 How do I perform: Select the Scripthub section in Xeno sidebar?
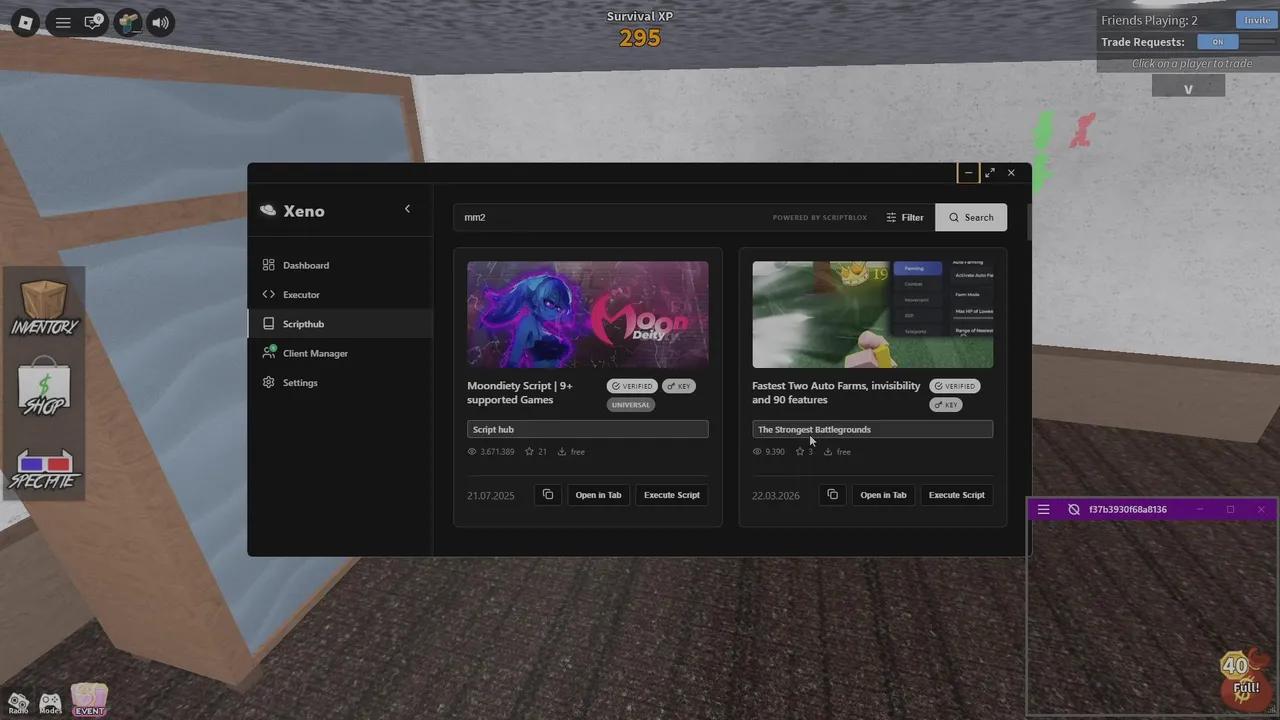[x=303, y=323]
